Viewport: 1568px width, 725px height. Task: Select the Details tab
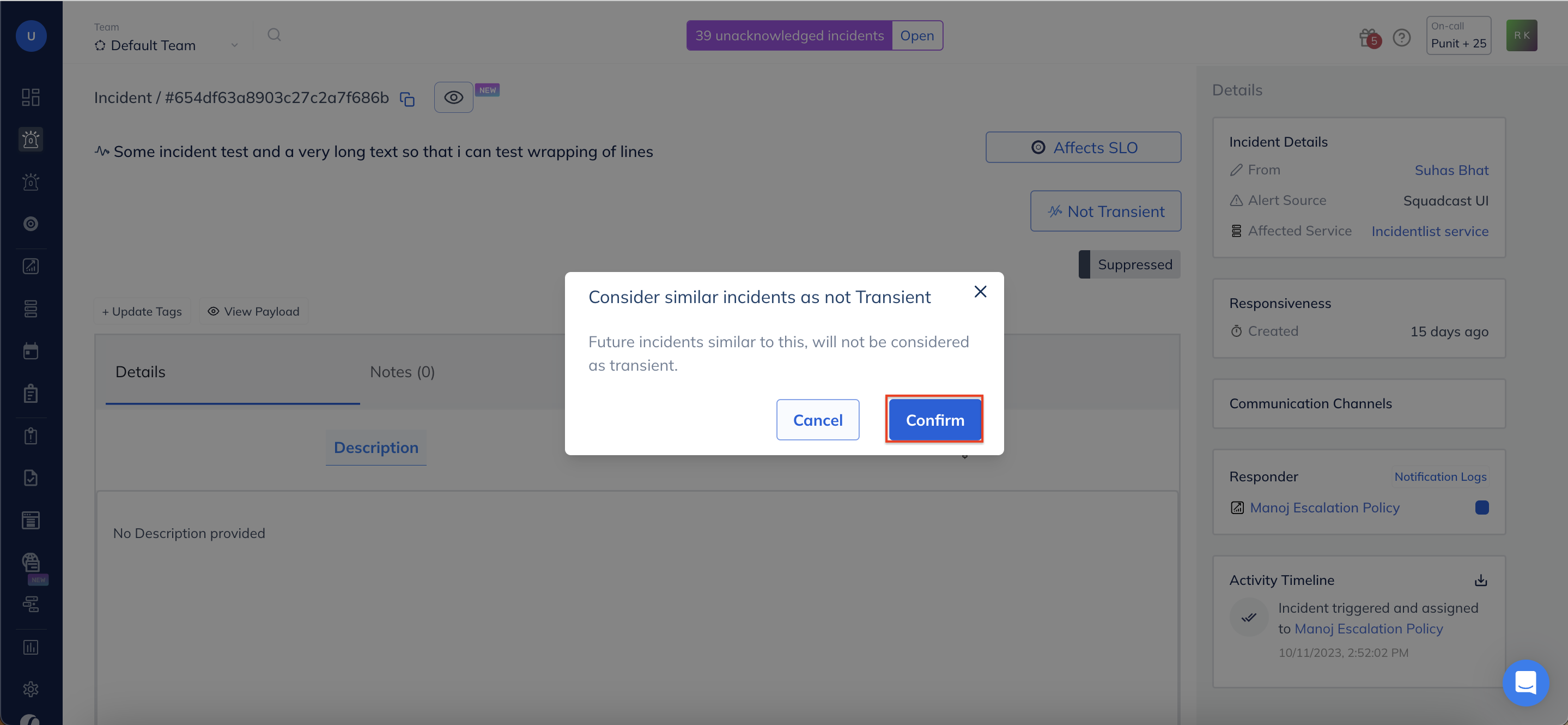tap(141, 372)
